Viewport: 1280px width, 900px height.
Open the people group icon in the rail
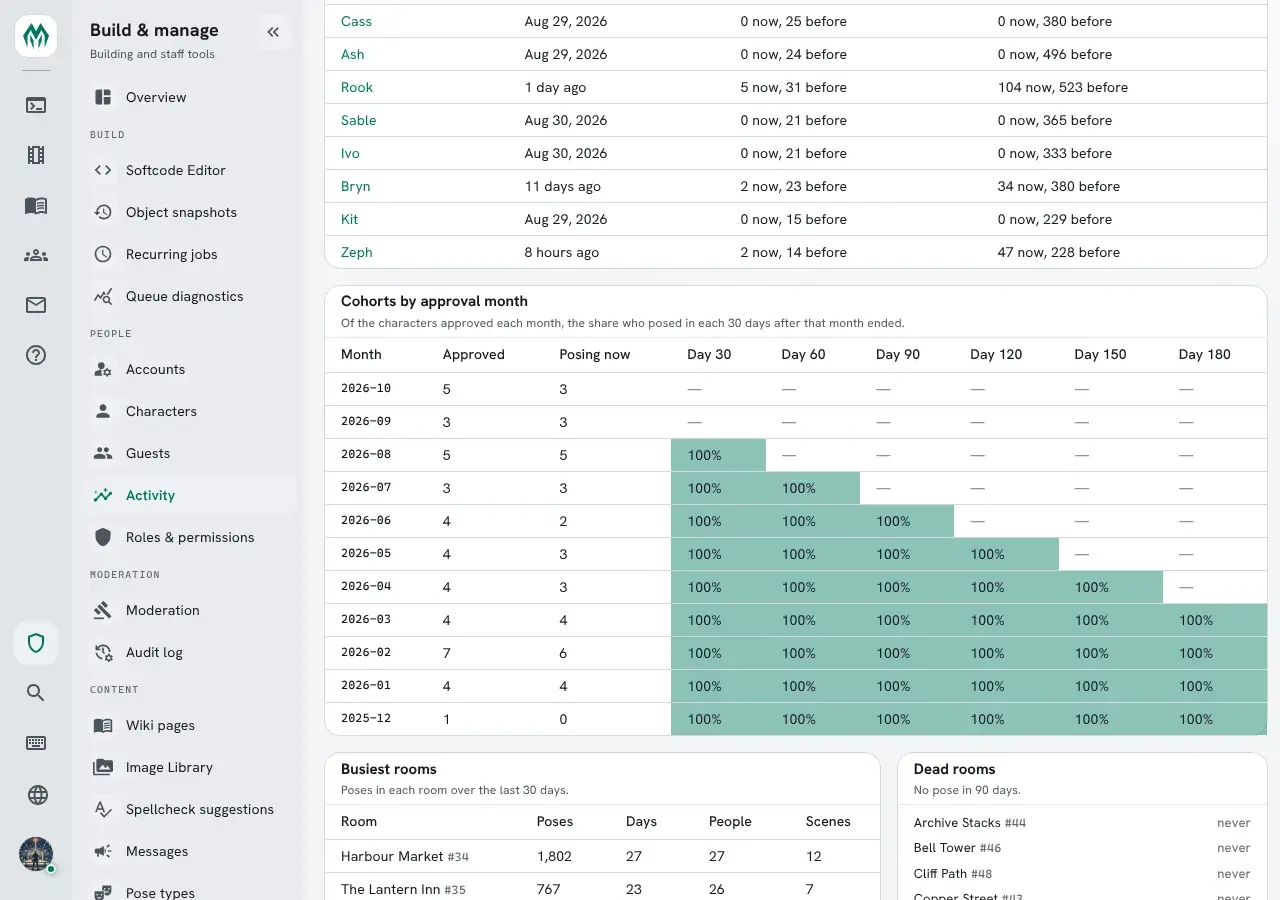[x=36, y=255]
